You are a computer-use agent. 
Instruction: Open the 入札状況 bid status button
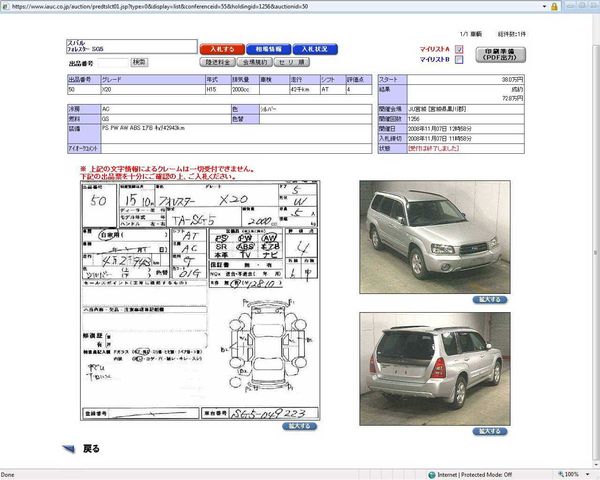coord(315,49)
